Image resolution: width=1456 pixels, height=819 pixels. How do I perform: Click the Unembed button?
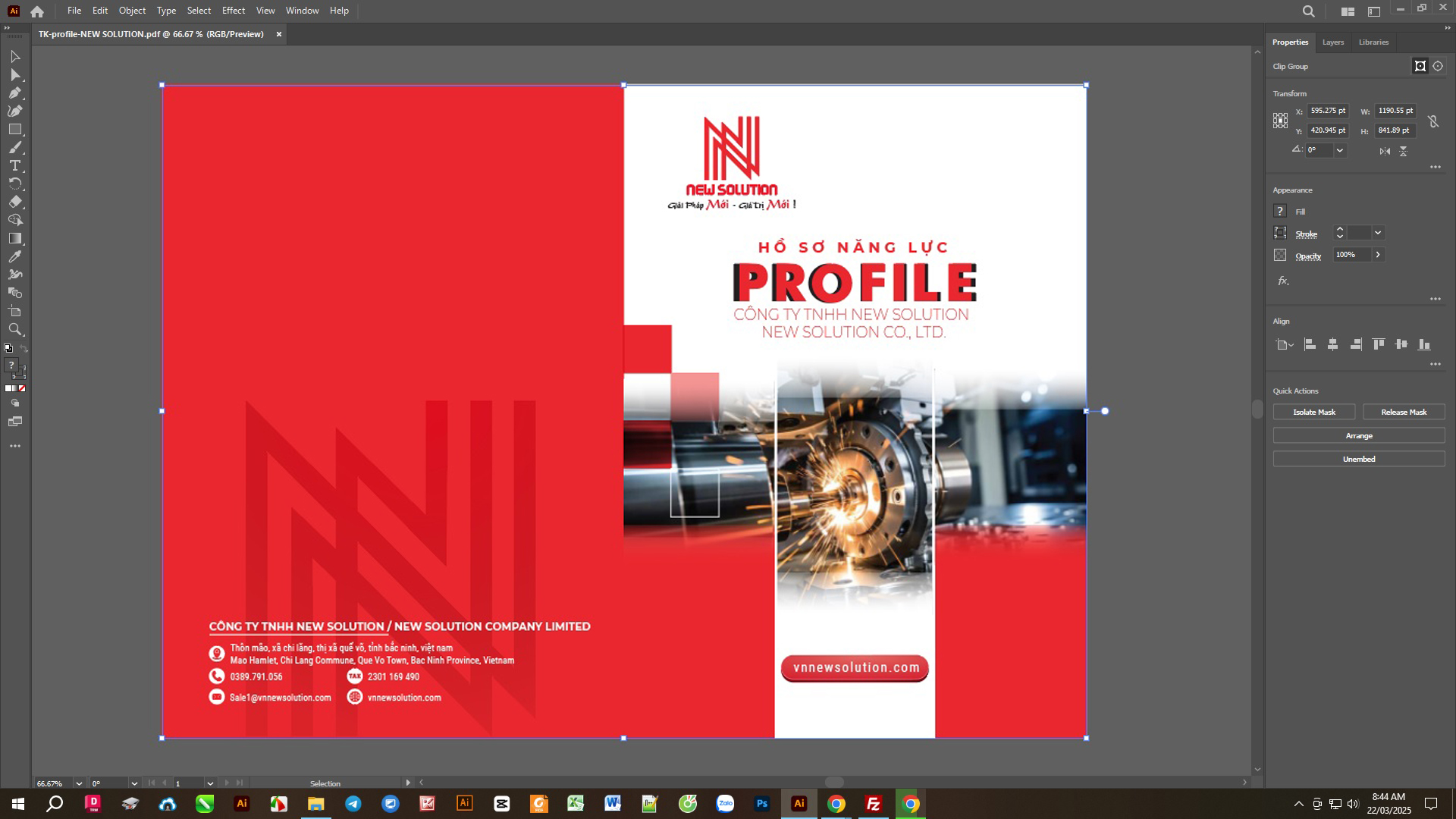(1359, 460)
